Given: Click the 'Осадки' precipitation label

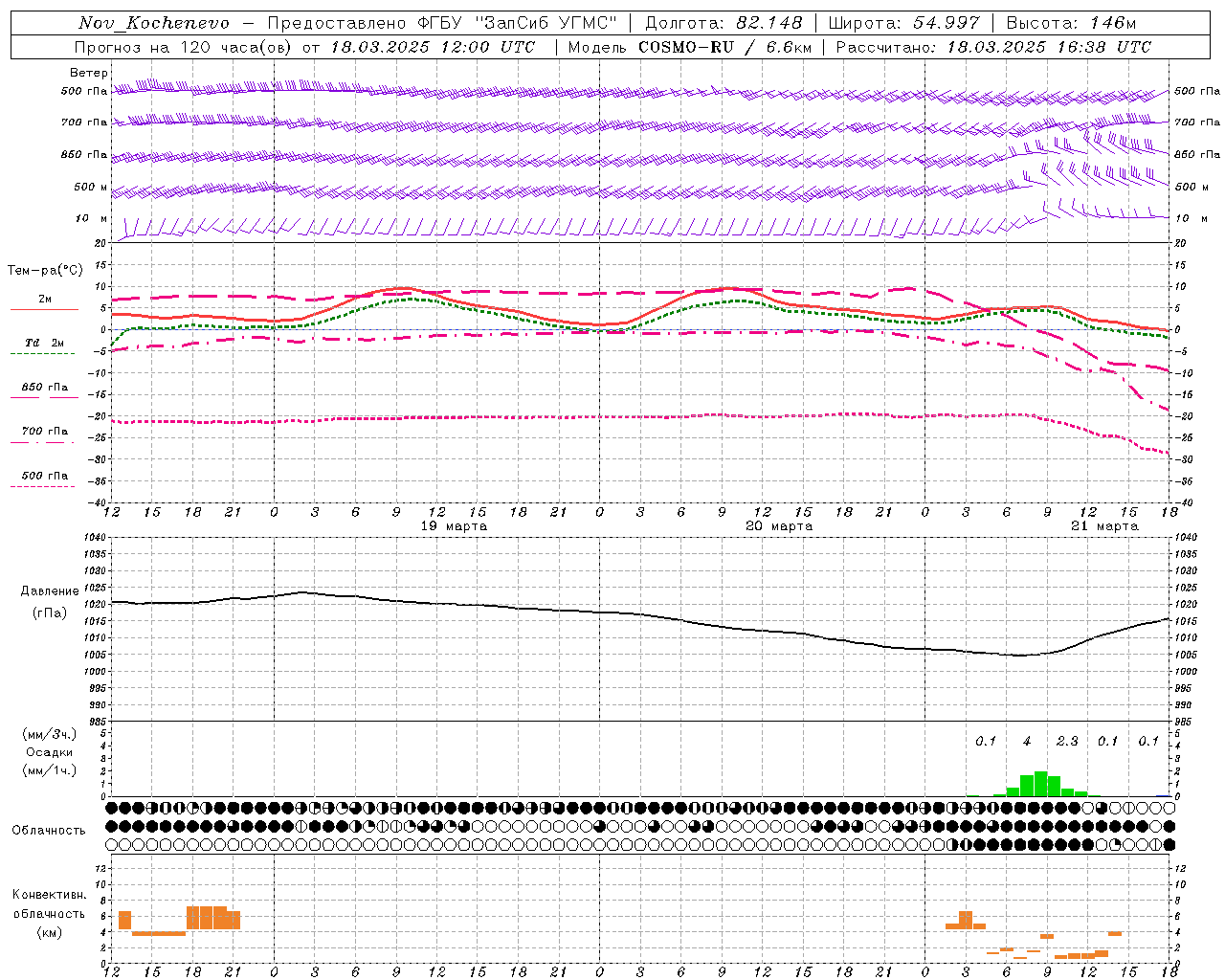Looking at the screenshot, I should [49, 752].
